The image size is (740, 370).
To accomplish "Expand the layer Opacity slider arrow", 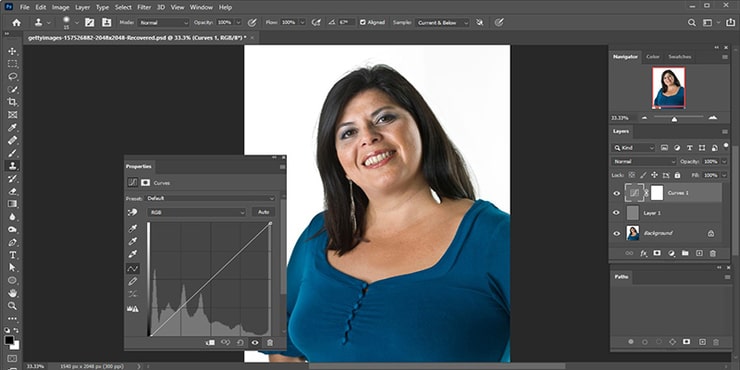I will tap(724, 161).
